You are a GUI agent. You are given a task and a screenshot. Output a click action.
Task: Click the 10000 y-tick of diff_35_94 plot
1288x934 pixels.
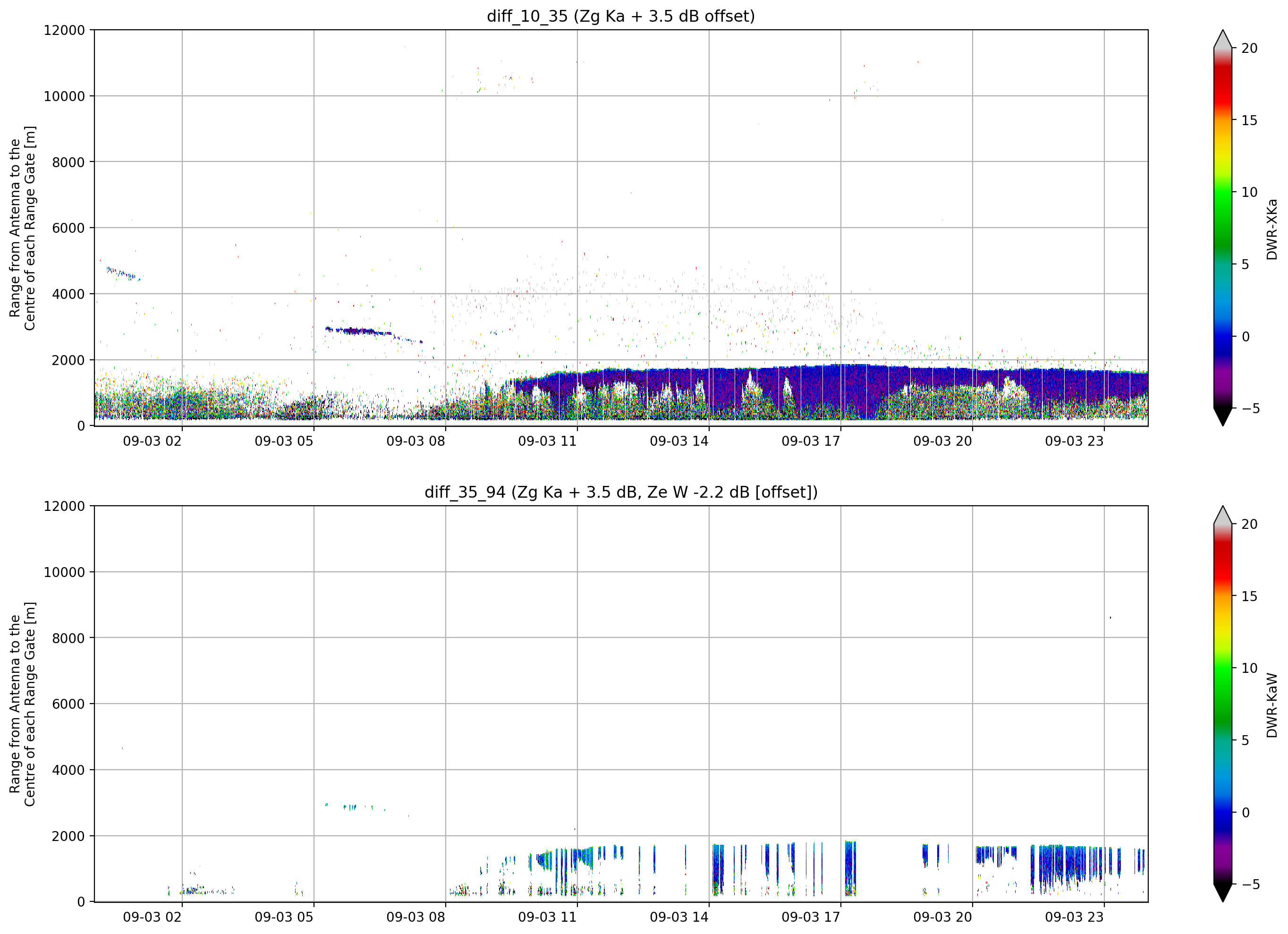tap(64, 573)
